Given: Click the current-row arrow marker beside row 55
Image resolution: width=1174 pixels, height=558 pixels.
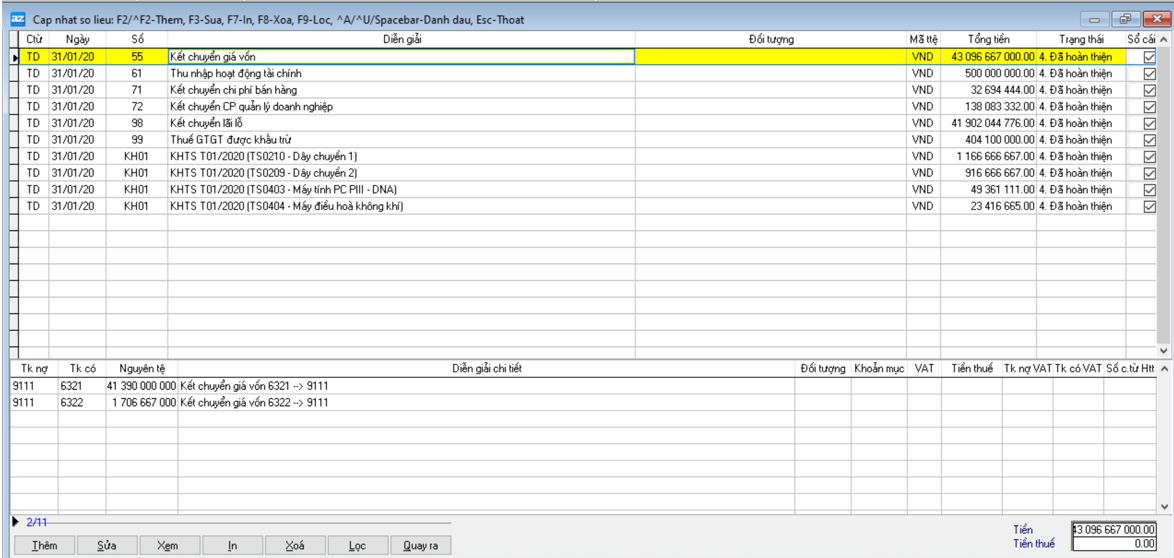Looking at the screenshot, I should [x=15, y=58].
